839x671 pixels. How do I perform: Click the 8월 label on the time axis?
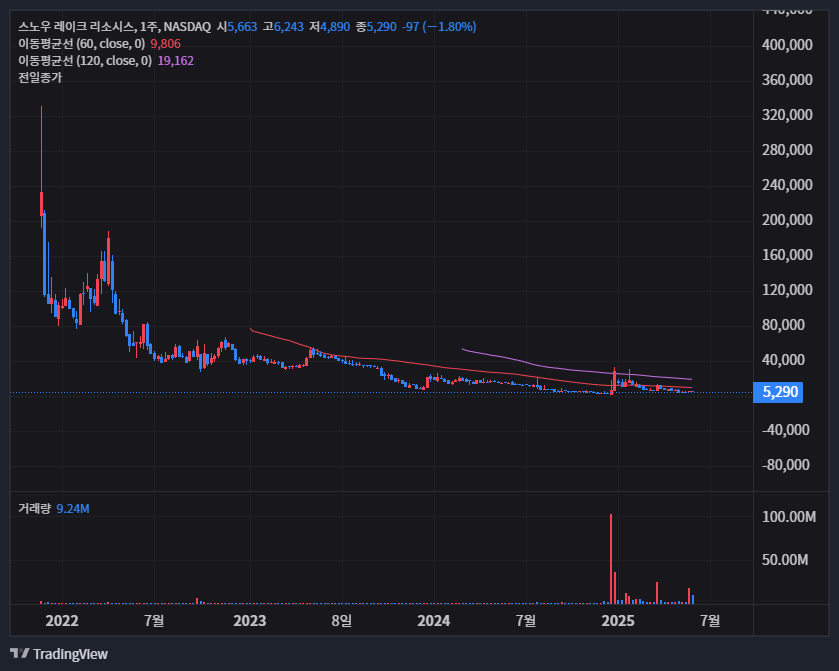[342, 621]
